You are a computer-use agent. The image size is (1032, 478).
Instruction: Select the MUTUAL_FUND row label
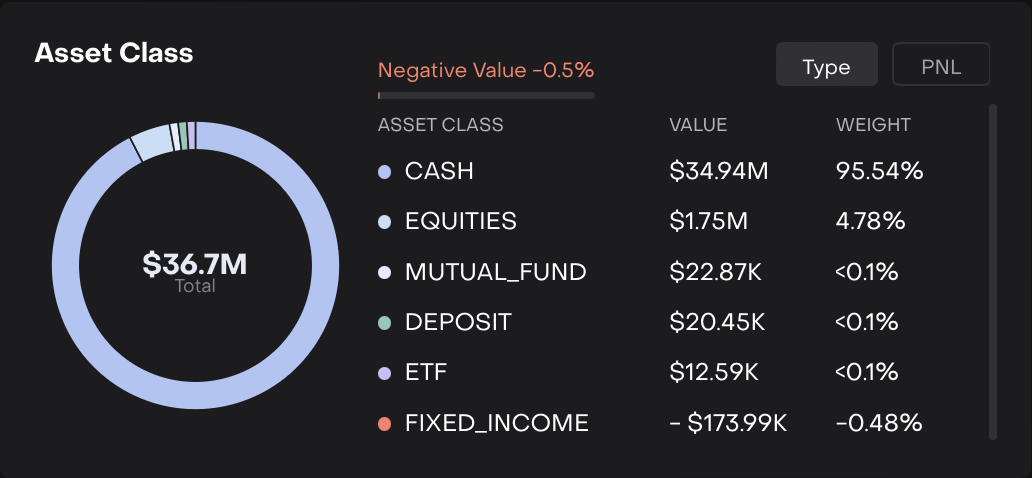(495, 272)
